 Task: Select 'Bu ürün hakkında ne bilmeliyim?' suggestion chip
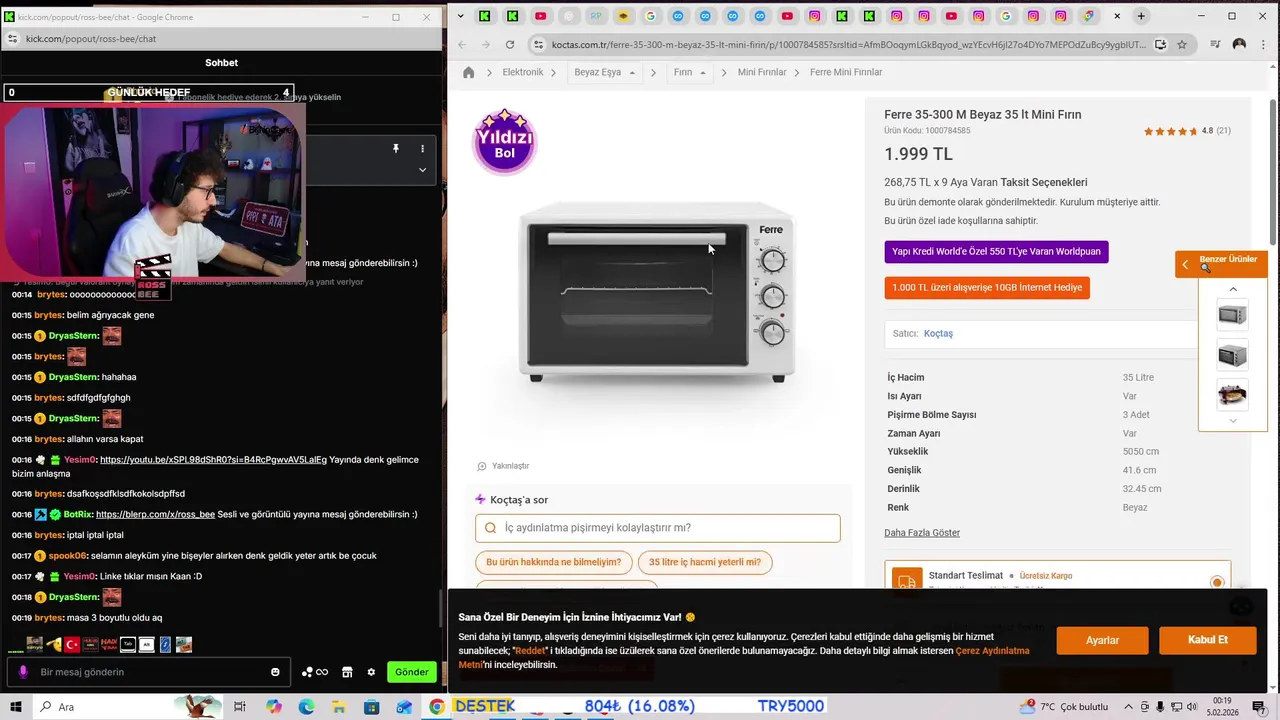point(553,563)
